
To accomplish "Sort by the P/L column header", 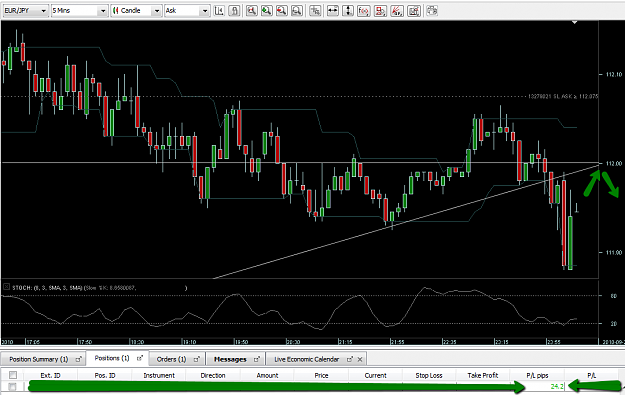I will coord(592,375).
